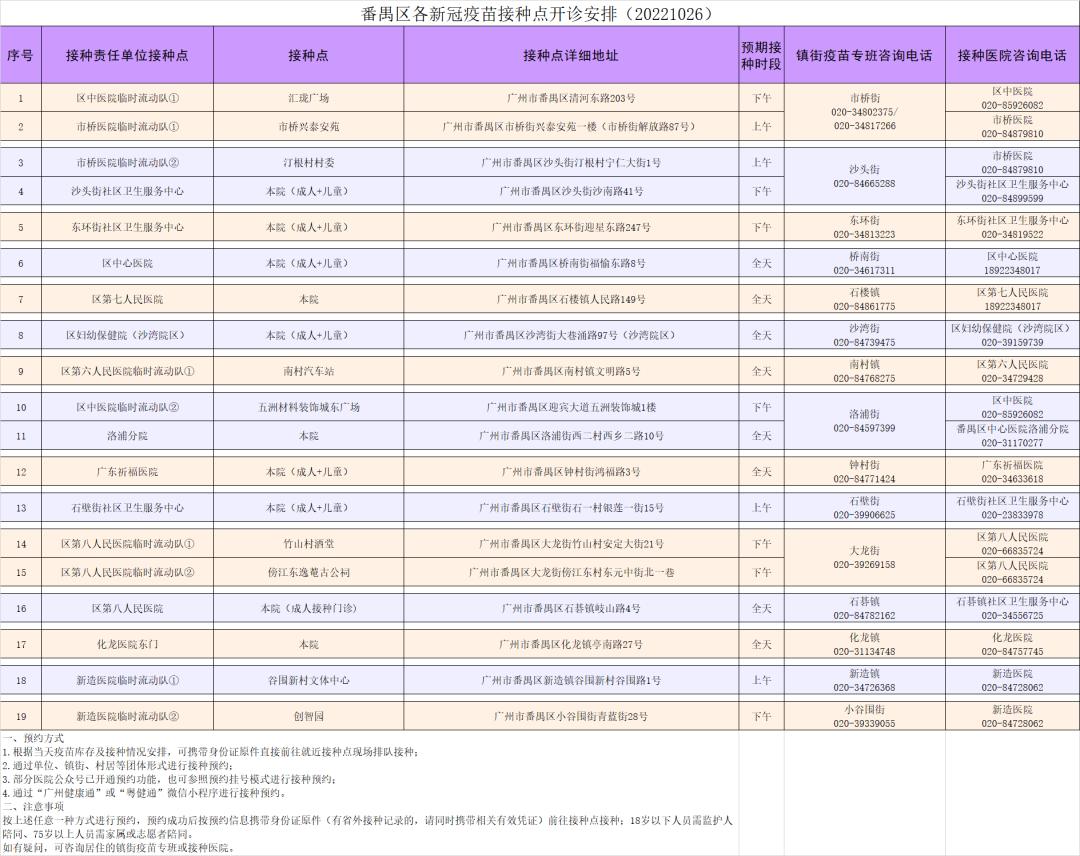The image size is (1080, 856).
Task: Select the 接种责任单位接种点 header
Action: pyautogui.click(x=127, y=55)
